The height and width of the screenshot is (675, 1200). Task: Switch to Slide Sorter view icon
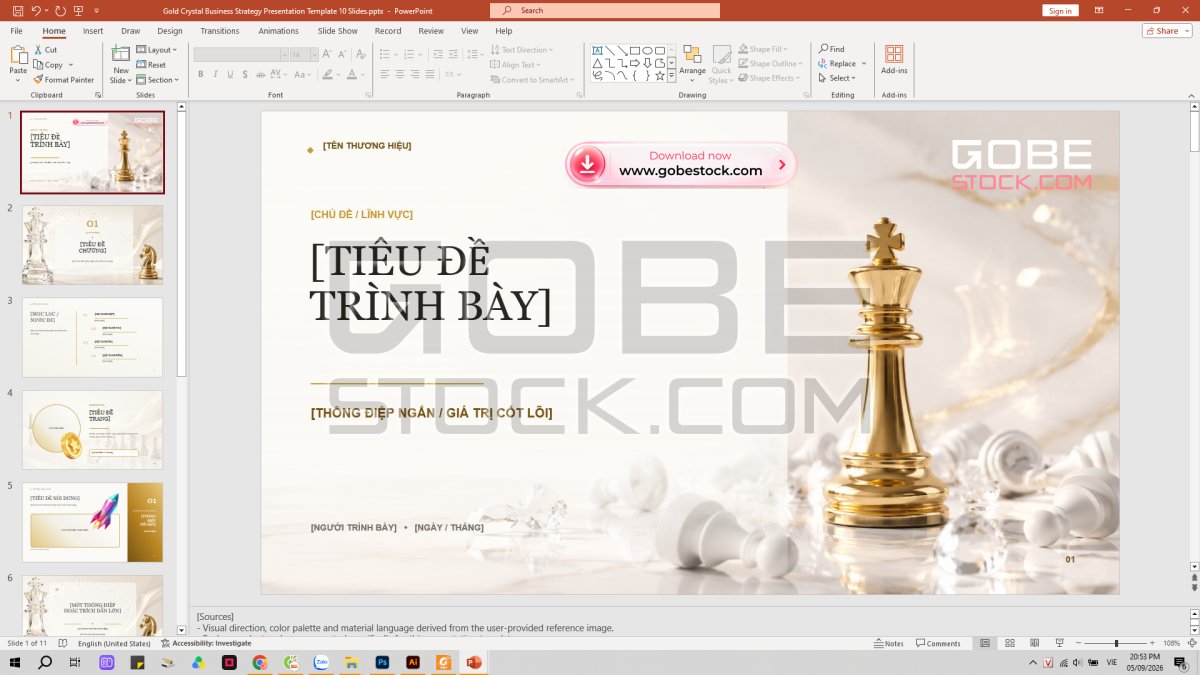1009,643
